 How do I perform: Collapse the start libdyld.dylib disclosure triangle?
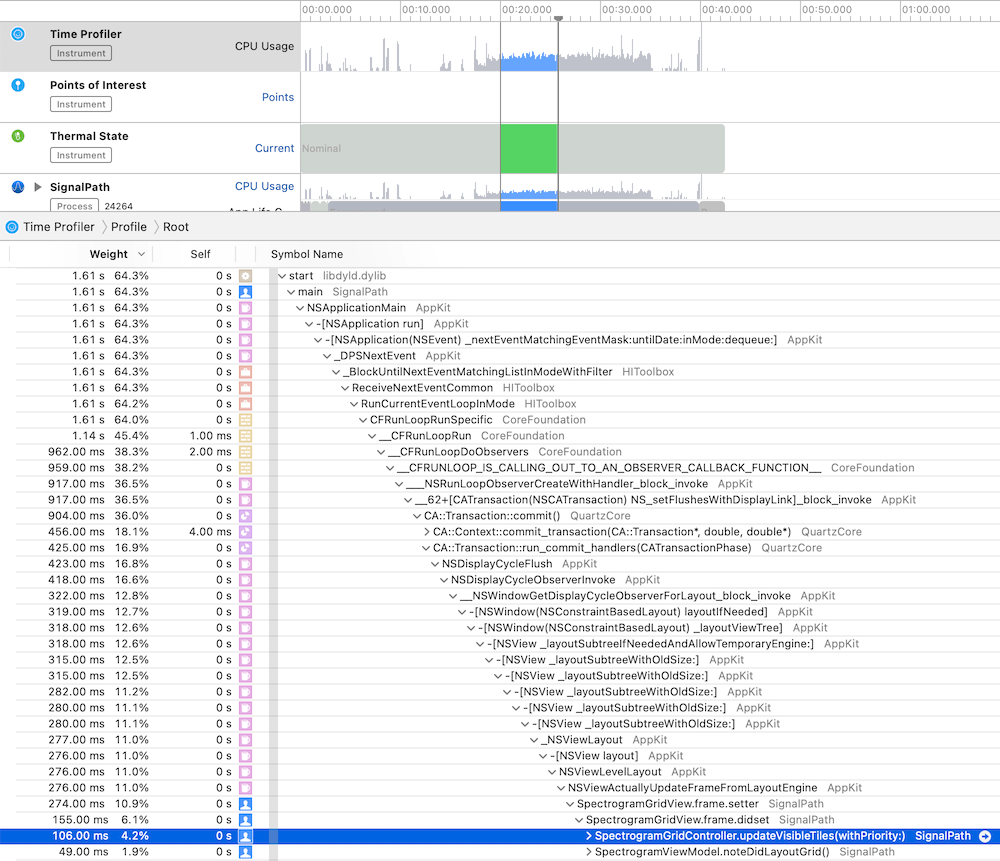tap(282, 275)
